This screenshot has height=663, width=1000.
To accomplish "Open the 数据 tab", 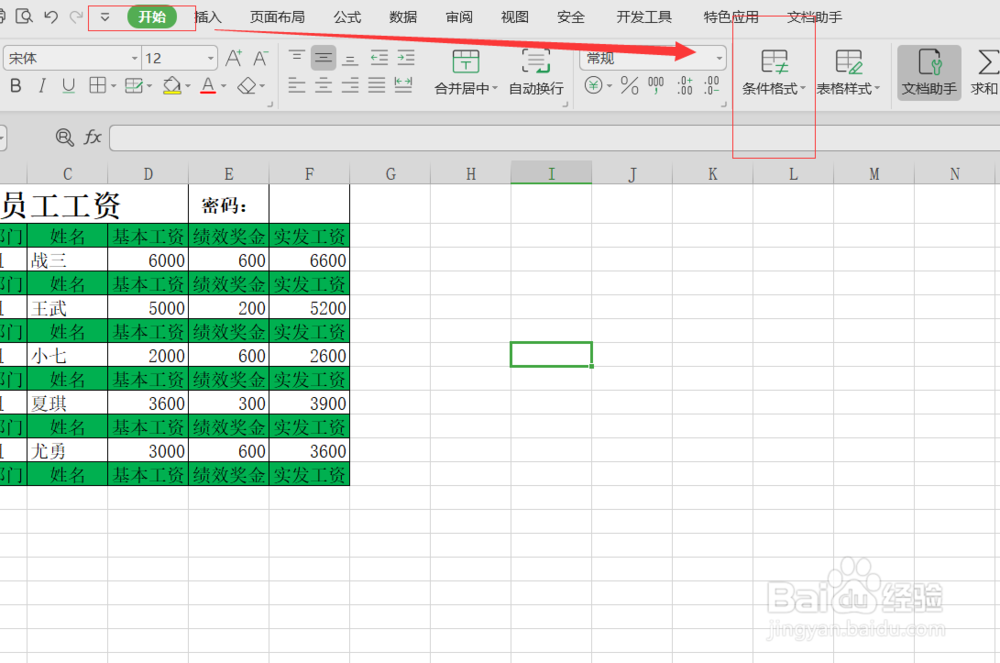I will [x=403, y=17].
